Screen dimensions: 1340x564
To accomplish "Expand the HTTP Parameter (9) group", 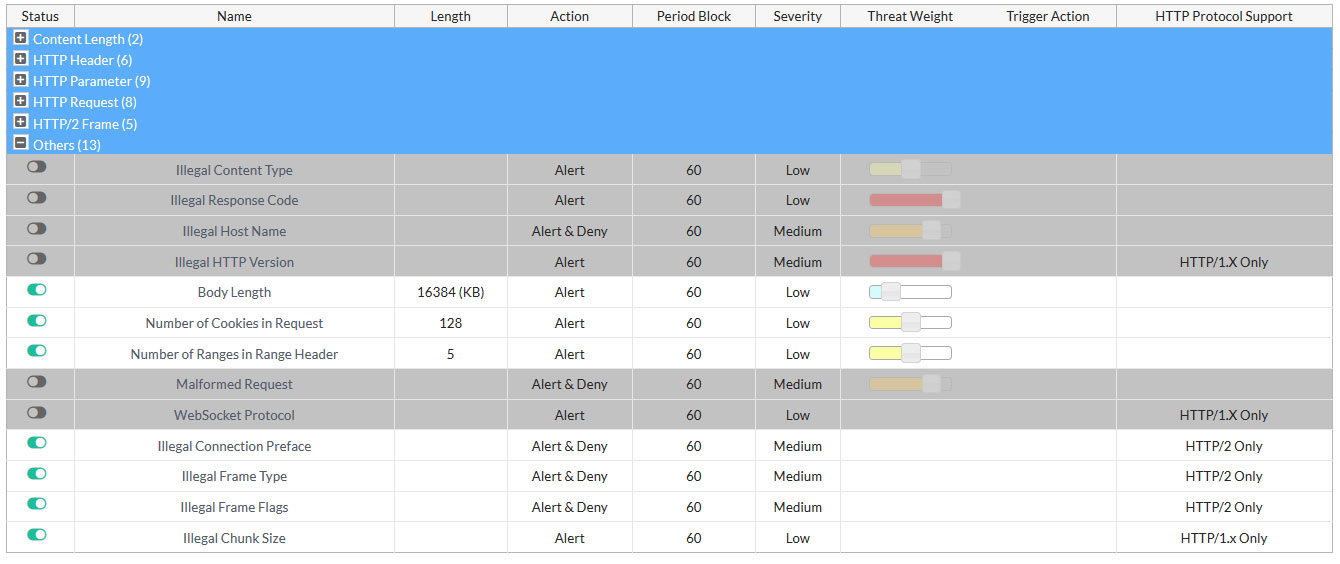I will [x=21, y=80].
